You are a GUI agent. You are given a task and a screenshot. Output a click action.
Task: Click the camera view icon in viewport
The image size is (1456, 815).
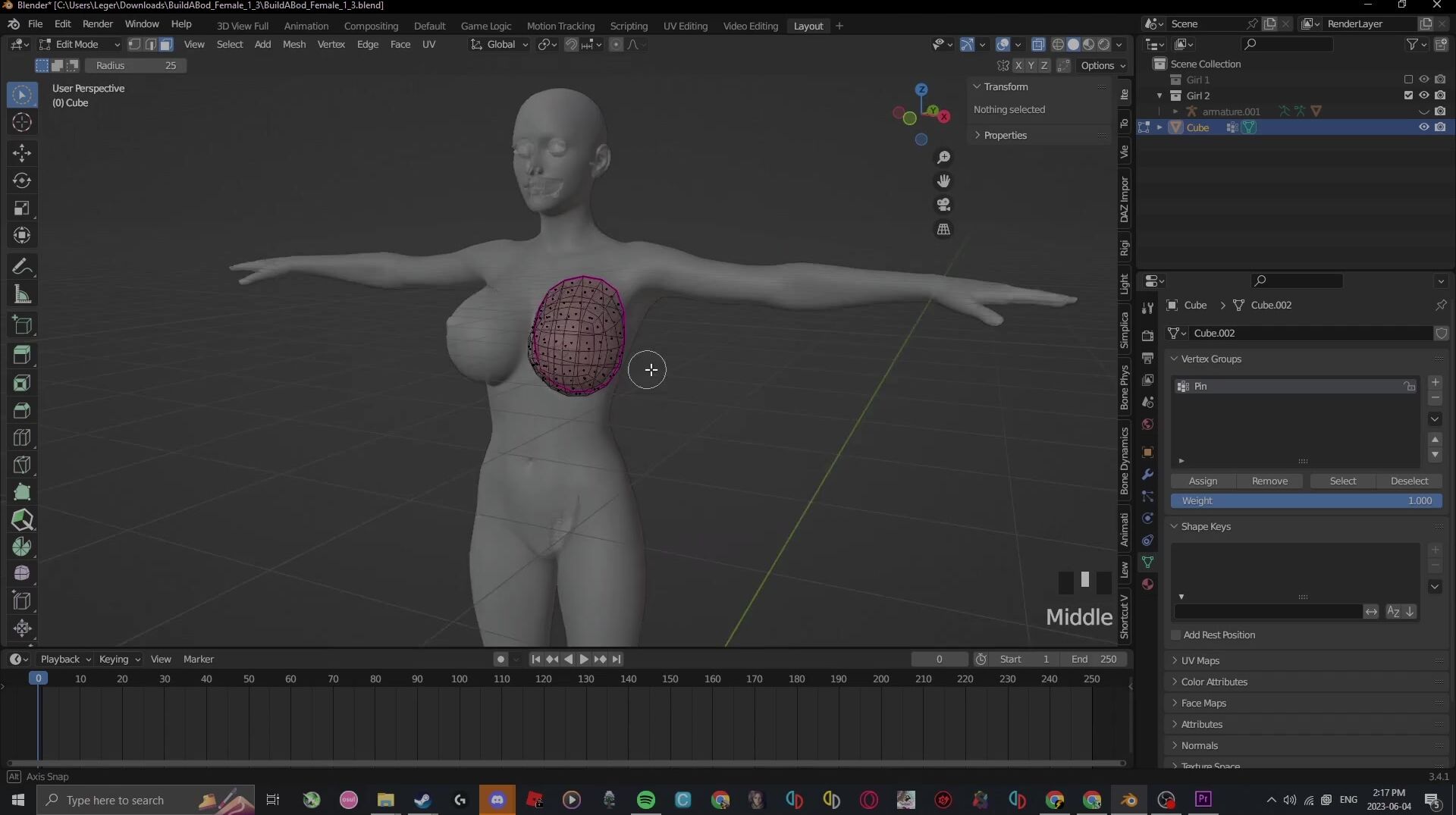coord(943,205)
